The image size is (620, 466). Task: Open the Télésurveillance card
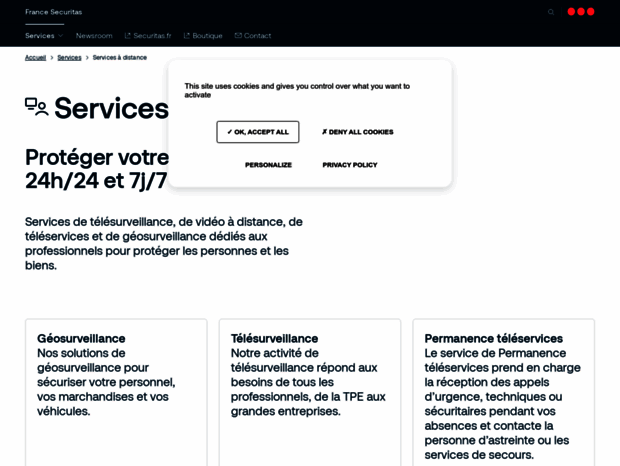click(x=310, y=392)
